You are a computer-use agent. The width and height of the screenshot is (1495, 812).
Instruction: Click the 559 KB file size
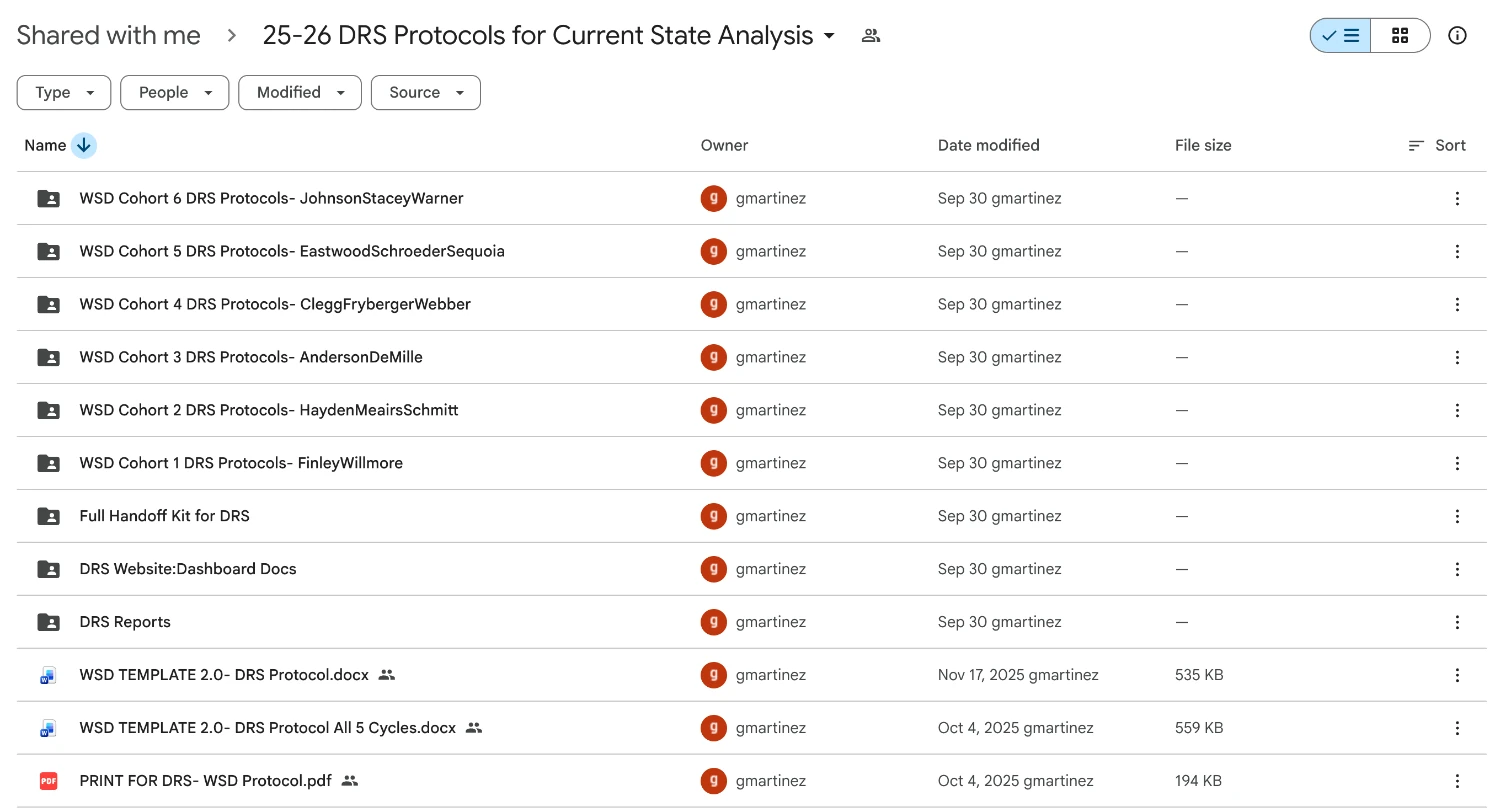point(1199,728)
